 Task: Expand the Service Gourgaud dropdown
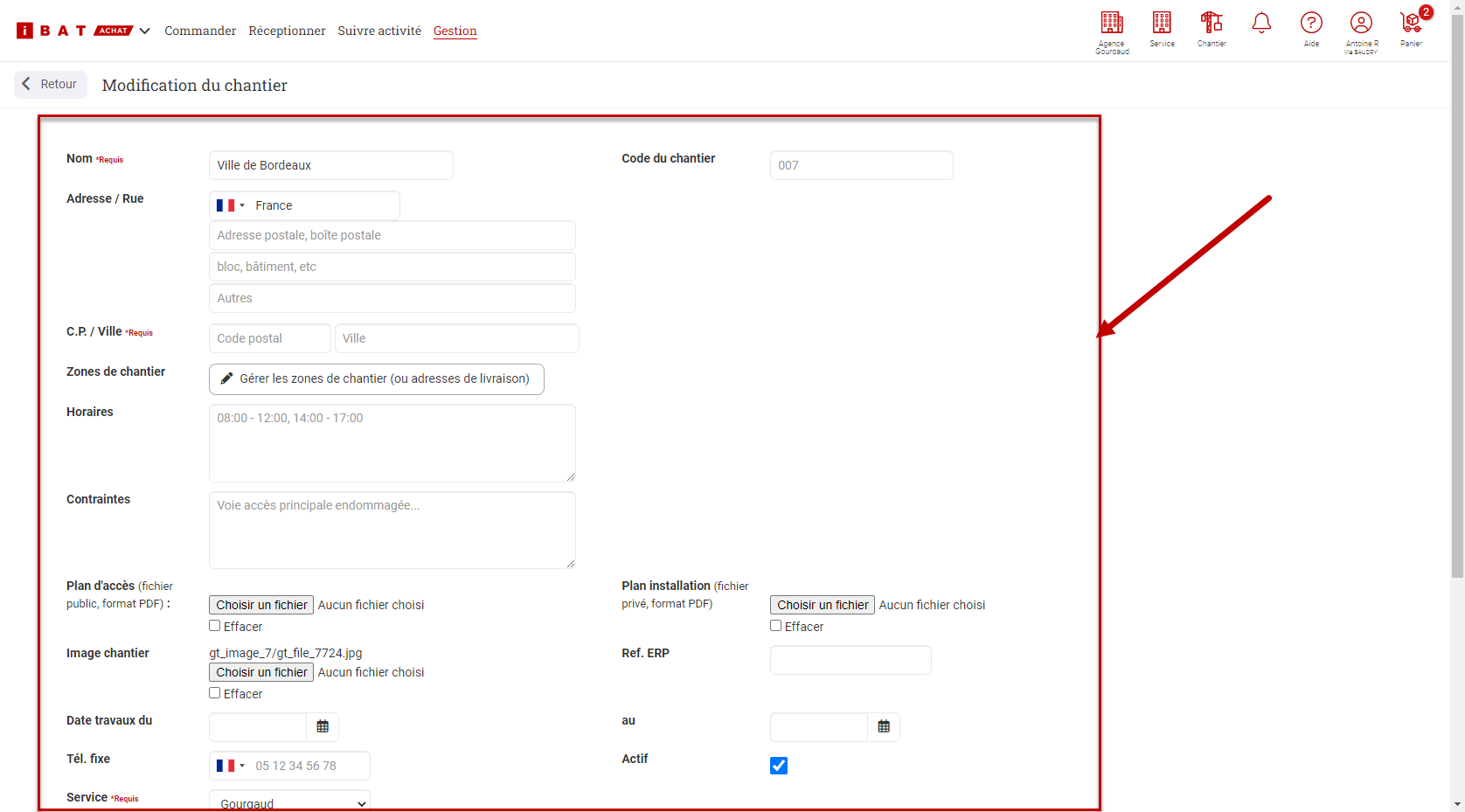point(289,802)
